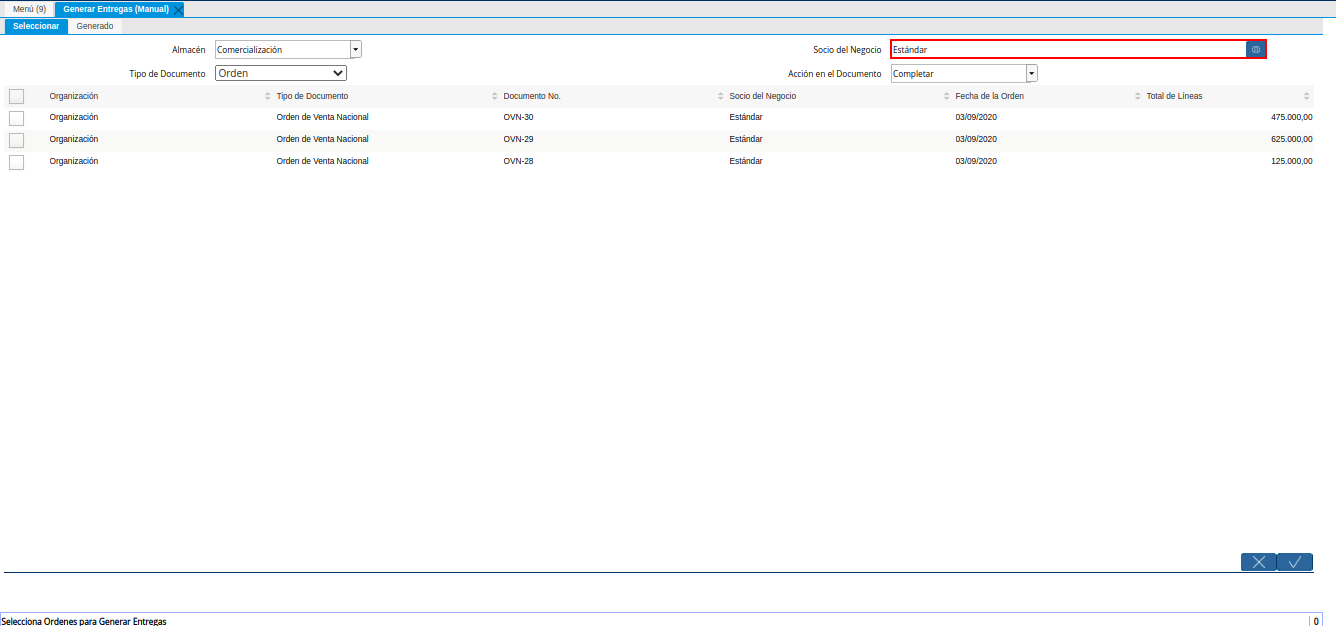Click the total 625.000,00 cell
The image size is (1336, 626).
pyautogui.click(x=1291, y=139)
